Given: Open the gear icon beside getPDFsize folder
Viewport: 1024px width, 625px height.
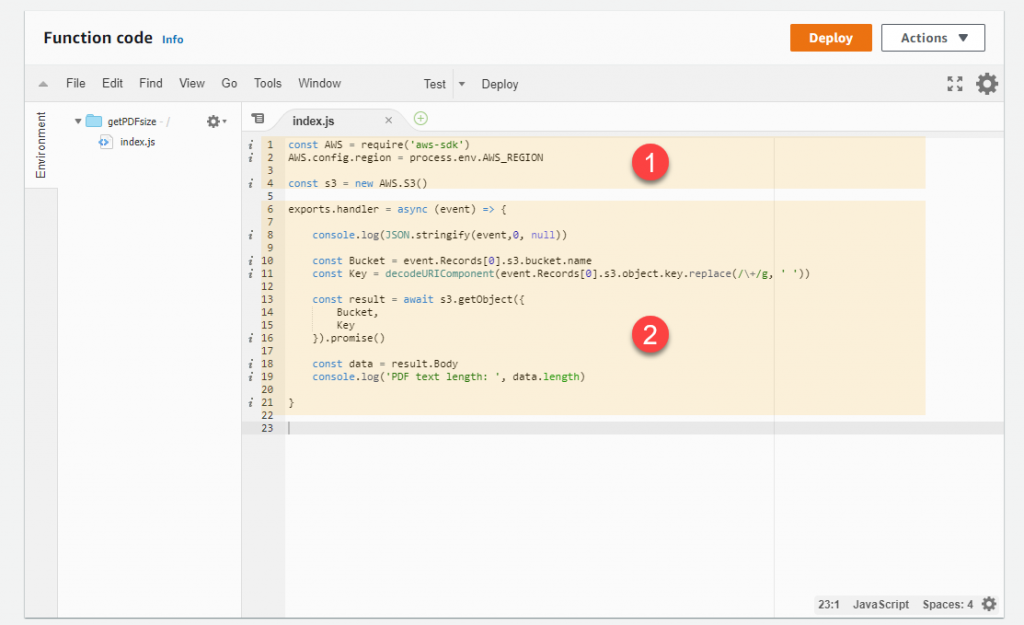Looking at the screenshot, I should coord(214,120).
